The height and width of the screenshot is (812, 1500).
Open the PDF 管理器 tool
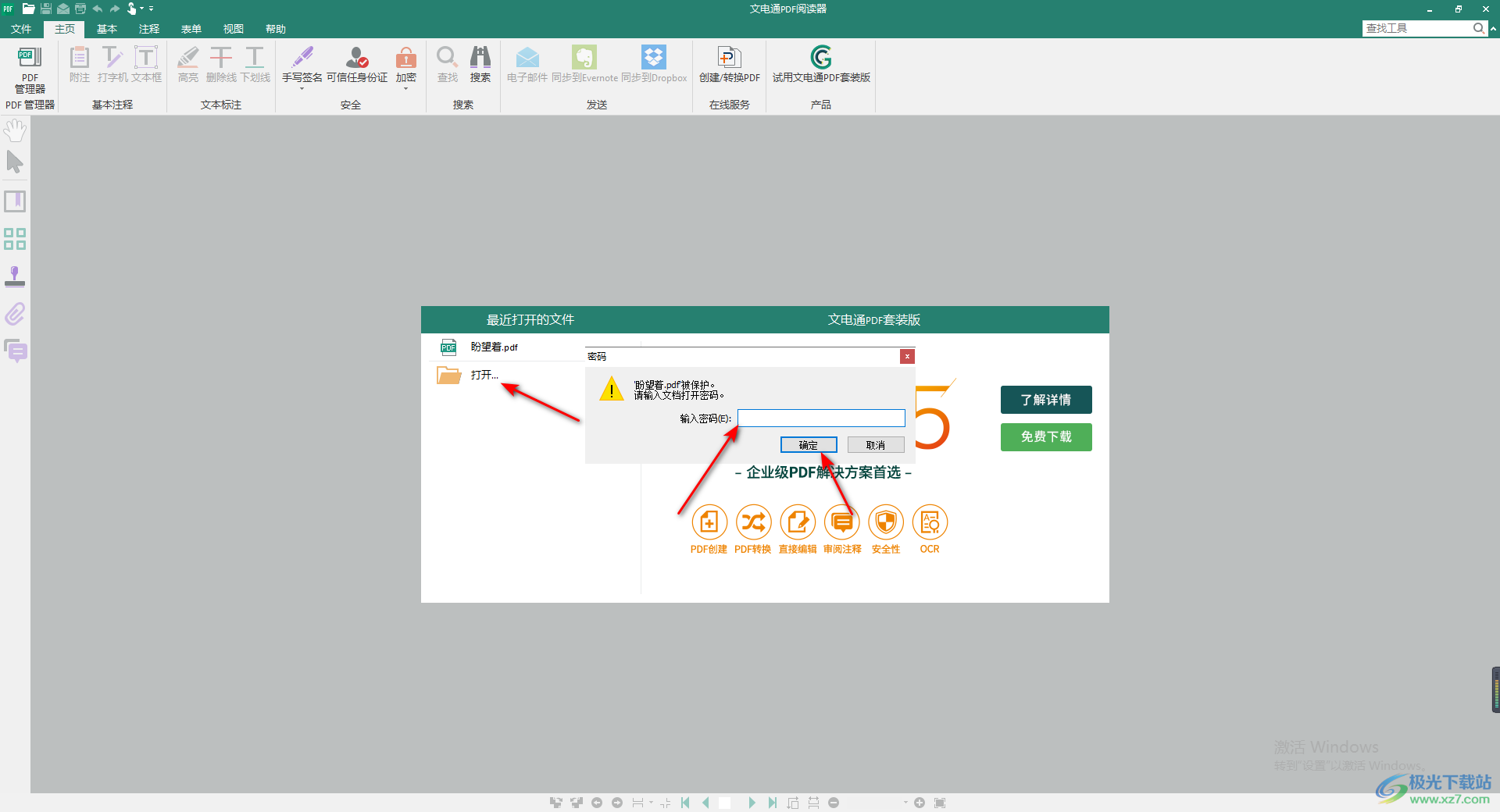(x=30, y=69)
